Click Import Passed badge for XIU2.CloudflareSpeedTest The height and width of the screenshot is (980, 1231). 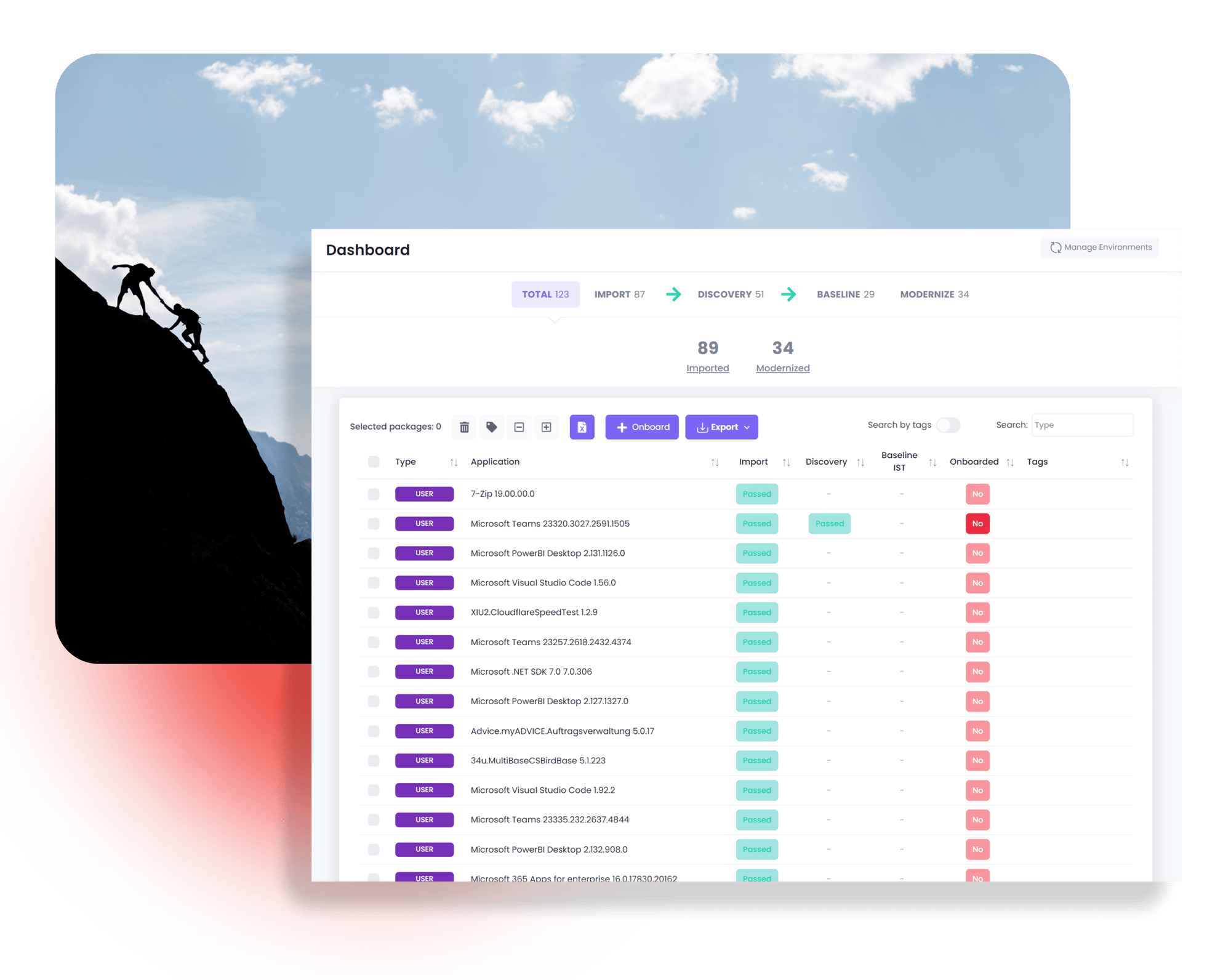(756, 612)
